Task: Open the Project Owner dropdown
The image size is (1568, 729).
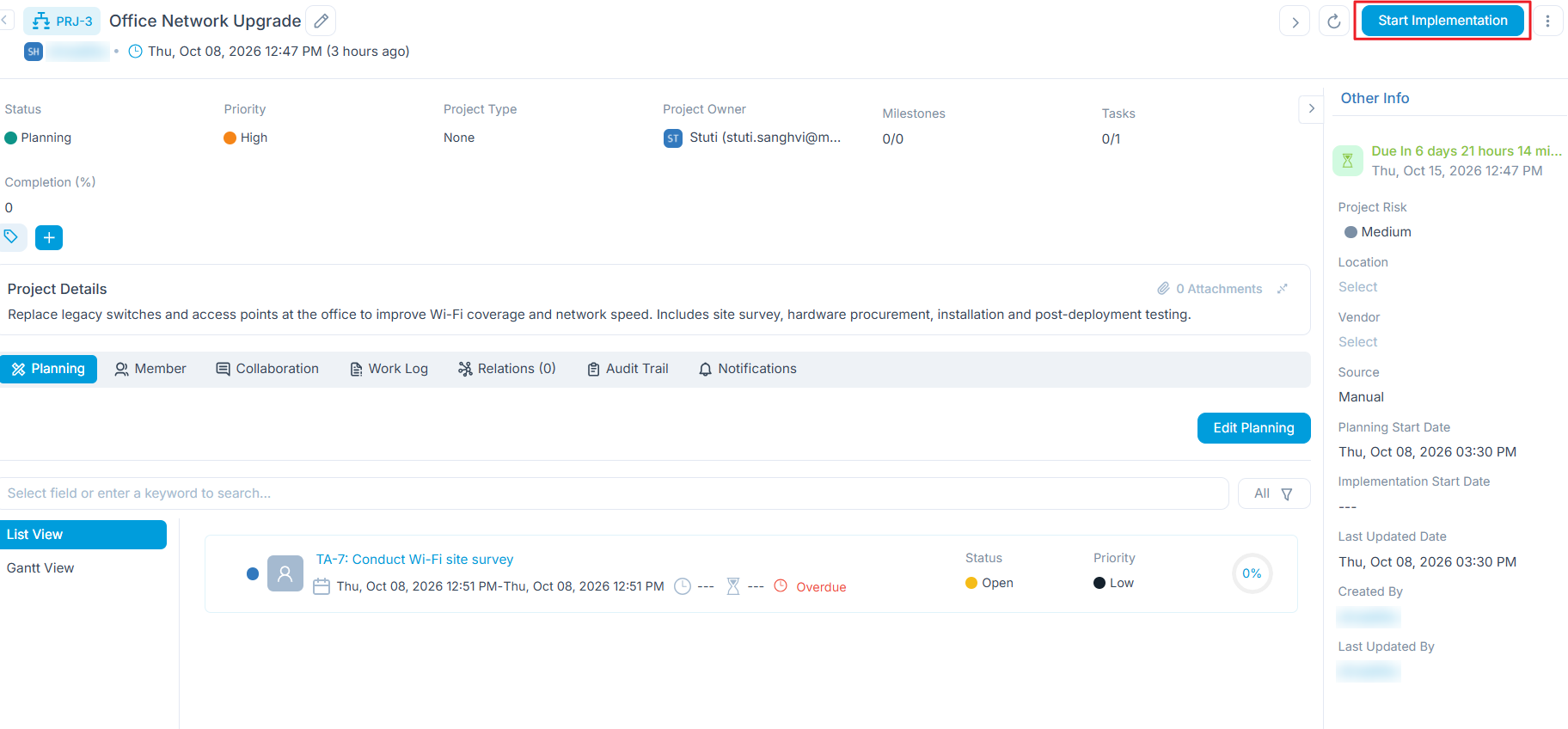Action: [752, 138]
